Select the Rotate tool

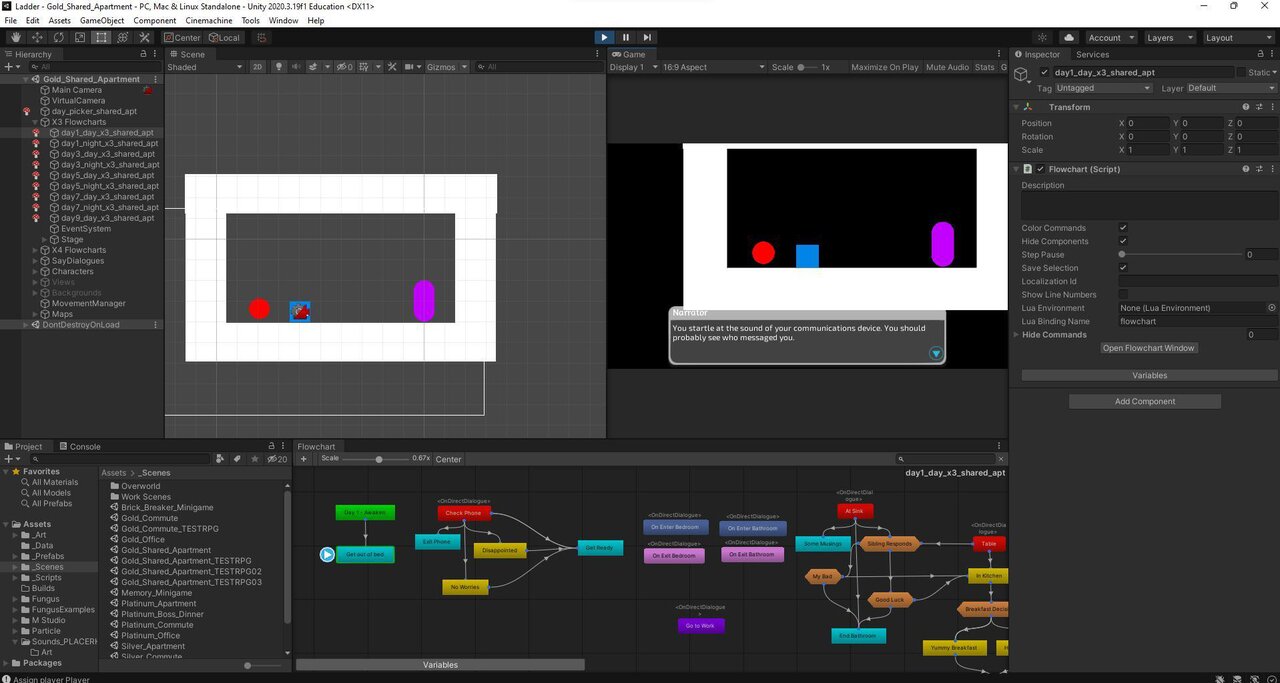coord(59,38)
